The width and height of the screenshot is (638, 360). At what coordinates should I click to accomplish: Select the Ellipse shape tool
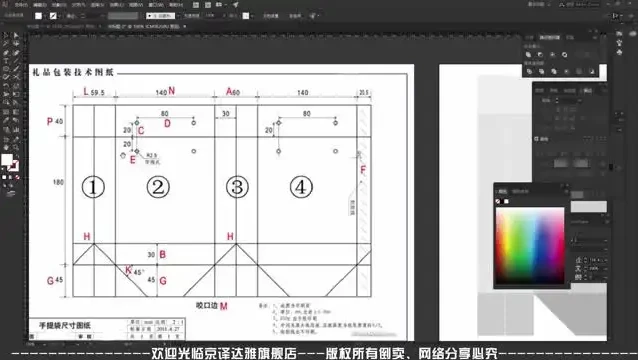pos(6,68)
